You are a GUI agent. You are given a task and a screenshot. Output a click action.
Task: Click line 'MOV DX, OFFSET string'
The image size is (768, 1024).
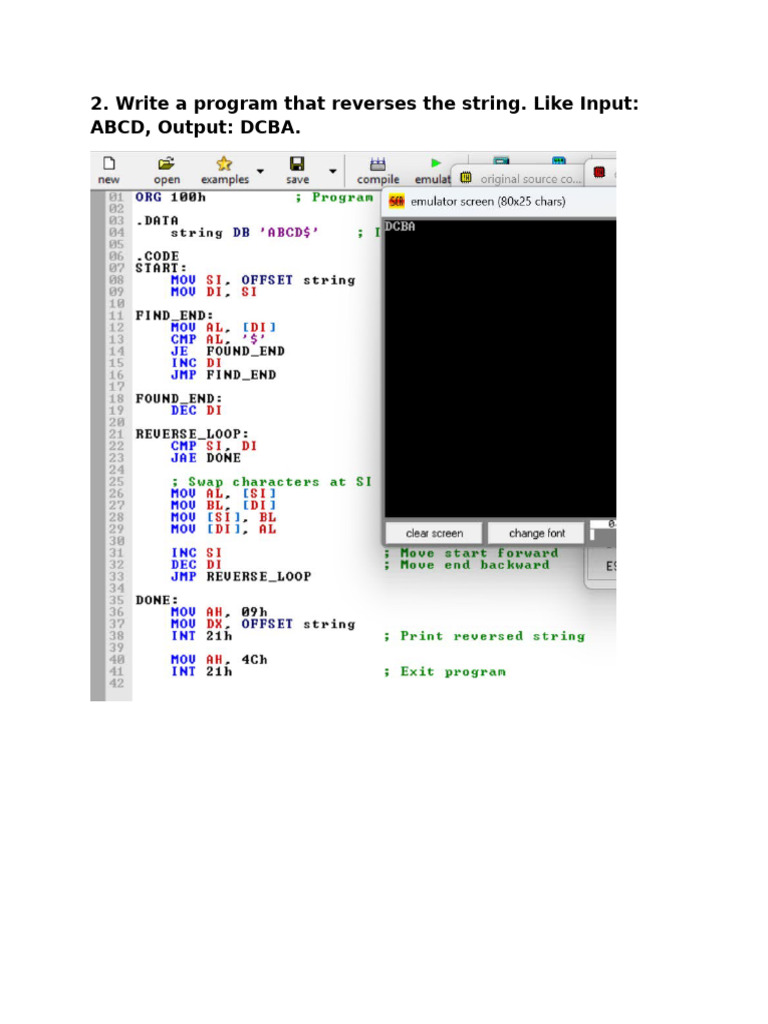pyautogui.click(x=263, y=624)
